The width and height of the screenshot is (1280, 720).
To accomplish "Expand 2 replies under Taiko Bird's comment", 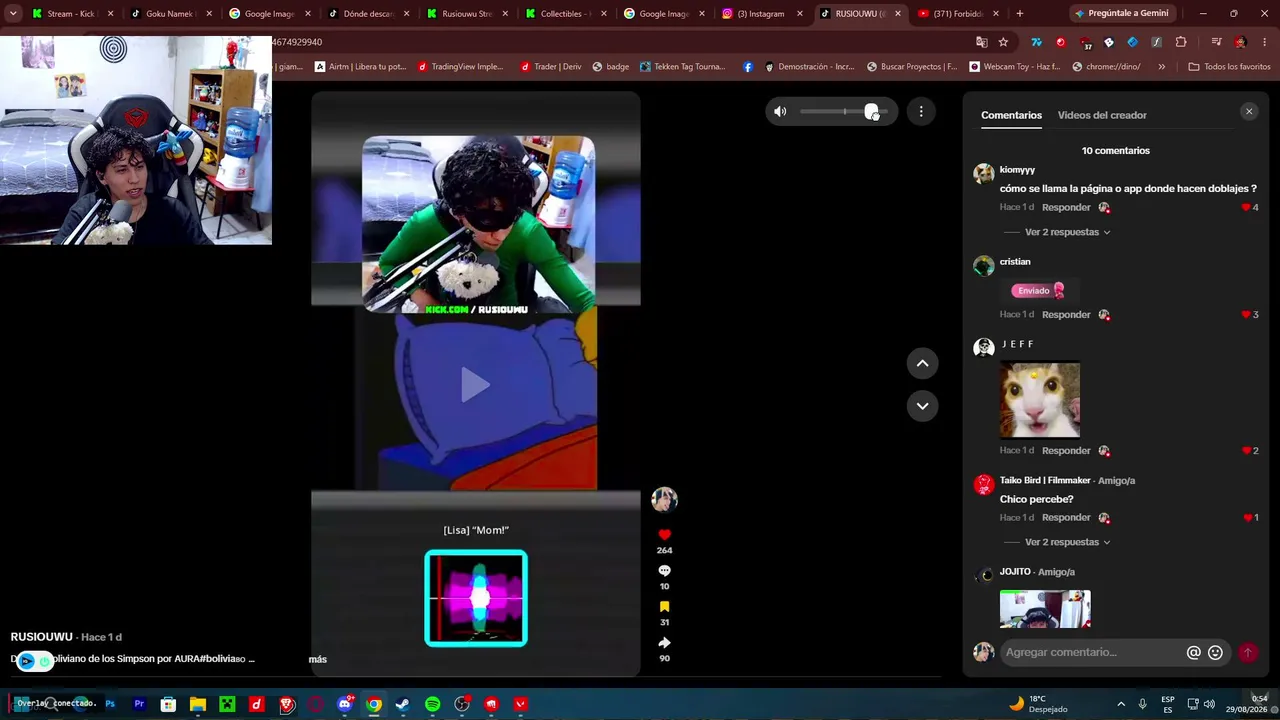I will pyautogui.click(x=1067, y=542).
